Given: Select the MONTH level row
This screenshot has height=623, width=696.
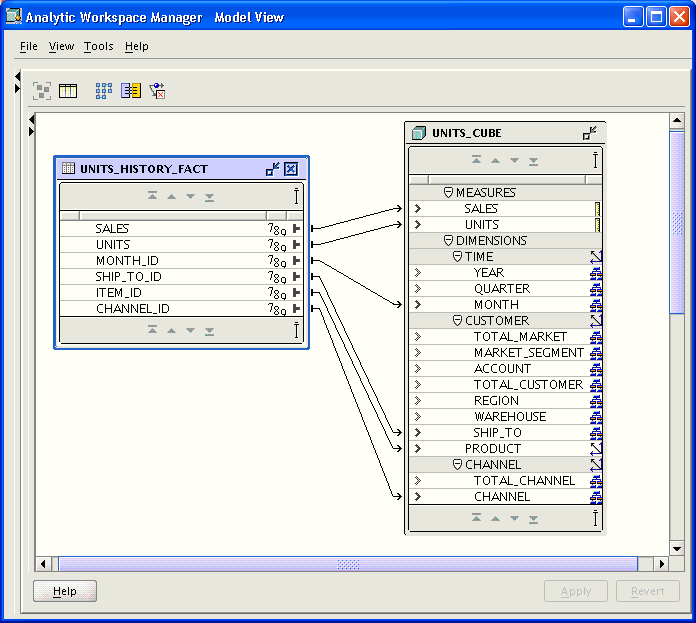Looking at the screenshot, I should (x=506, y=305).
